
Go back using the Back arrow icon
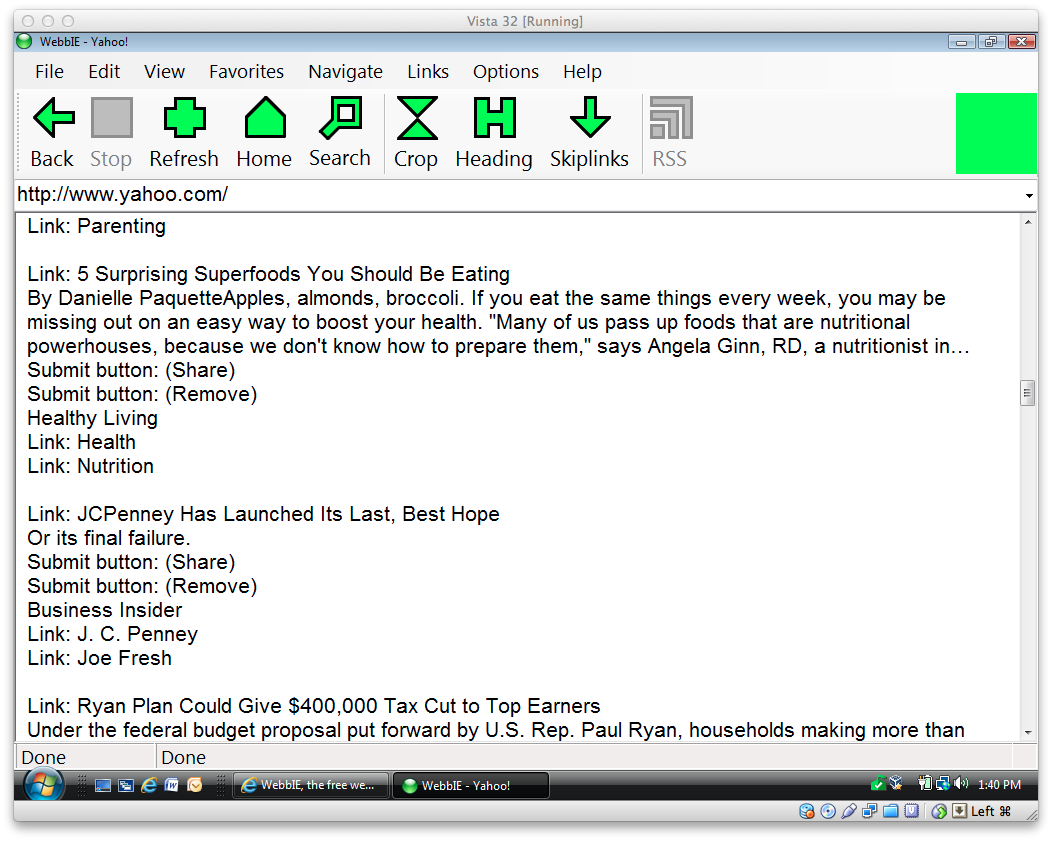coord(54,118)
